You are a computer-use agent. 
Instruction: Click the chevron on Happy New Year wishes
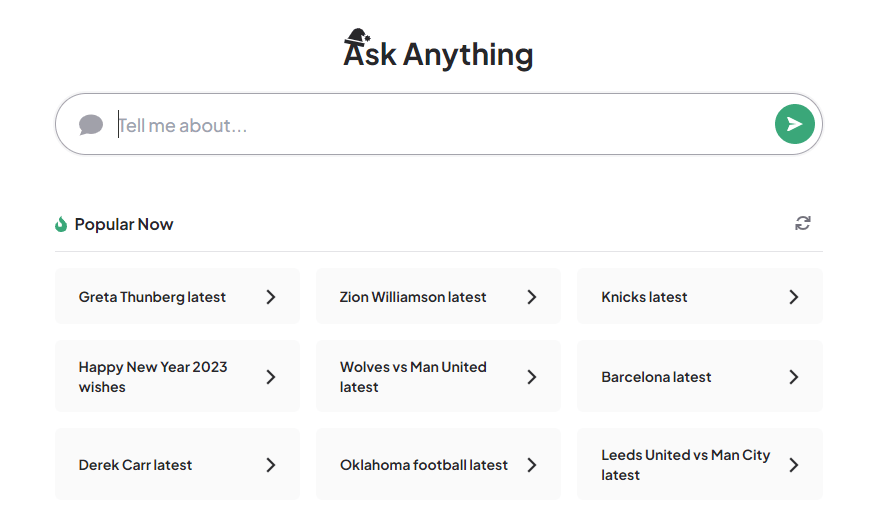271,377
